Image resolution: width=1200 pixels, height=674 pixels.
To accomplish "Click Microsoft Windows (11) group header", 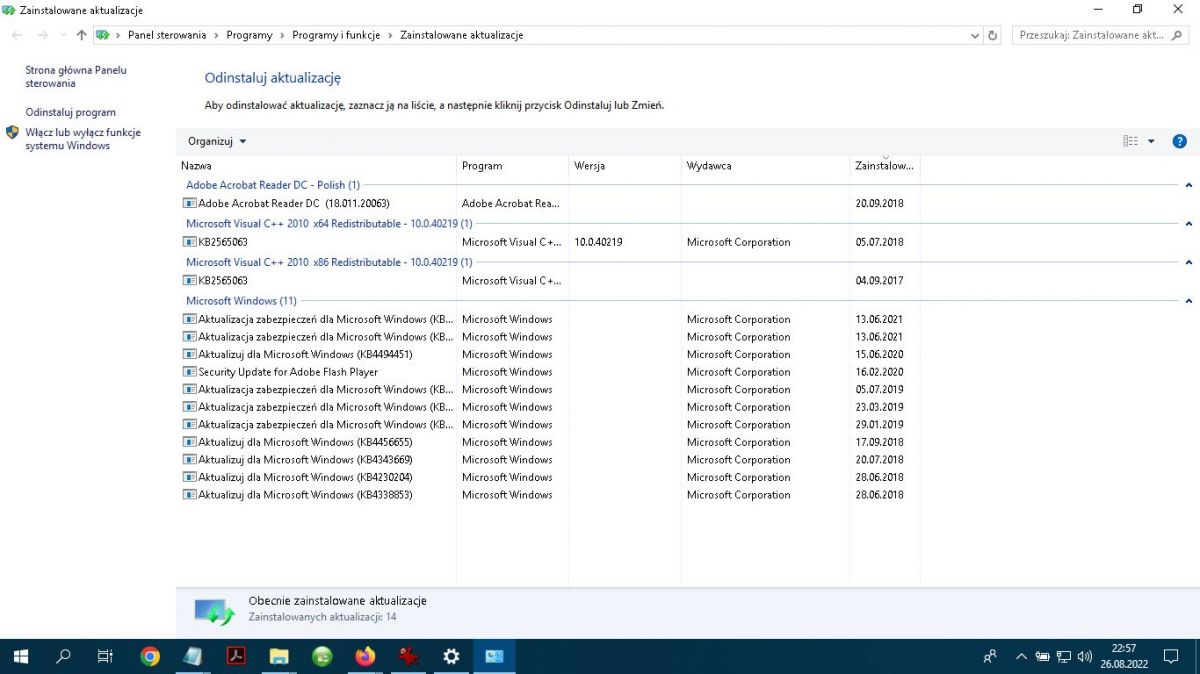I will pyautogui.click(x=241, y=301).
